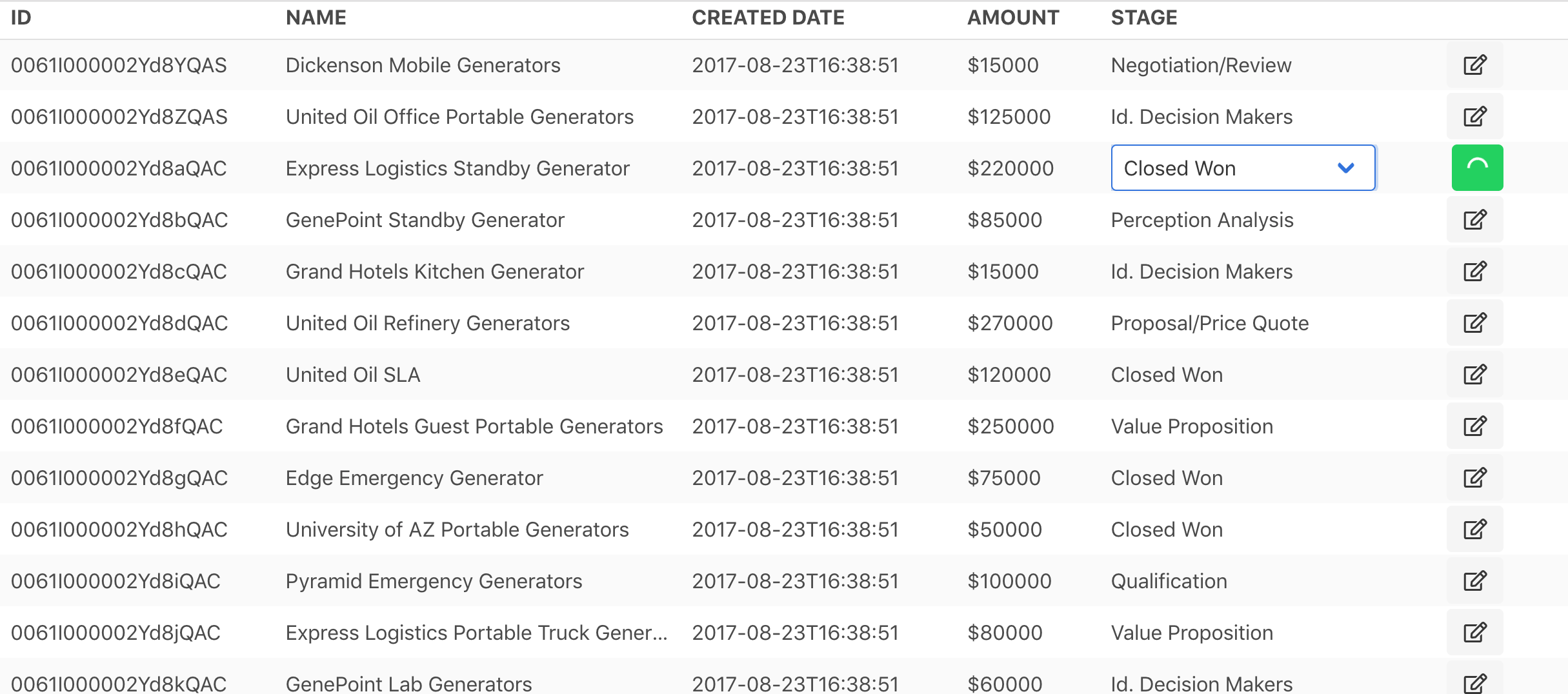The width and height of the screenshot is (1568, 694).
Task: Click the ID 0061I000002Yd8eQAC cell
Action: pos(119,375)
